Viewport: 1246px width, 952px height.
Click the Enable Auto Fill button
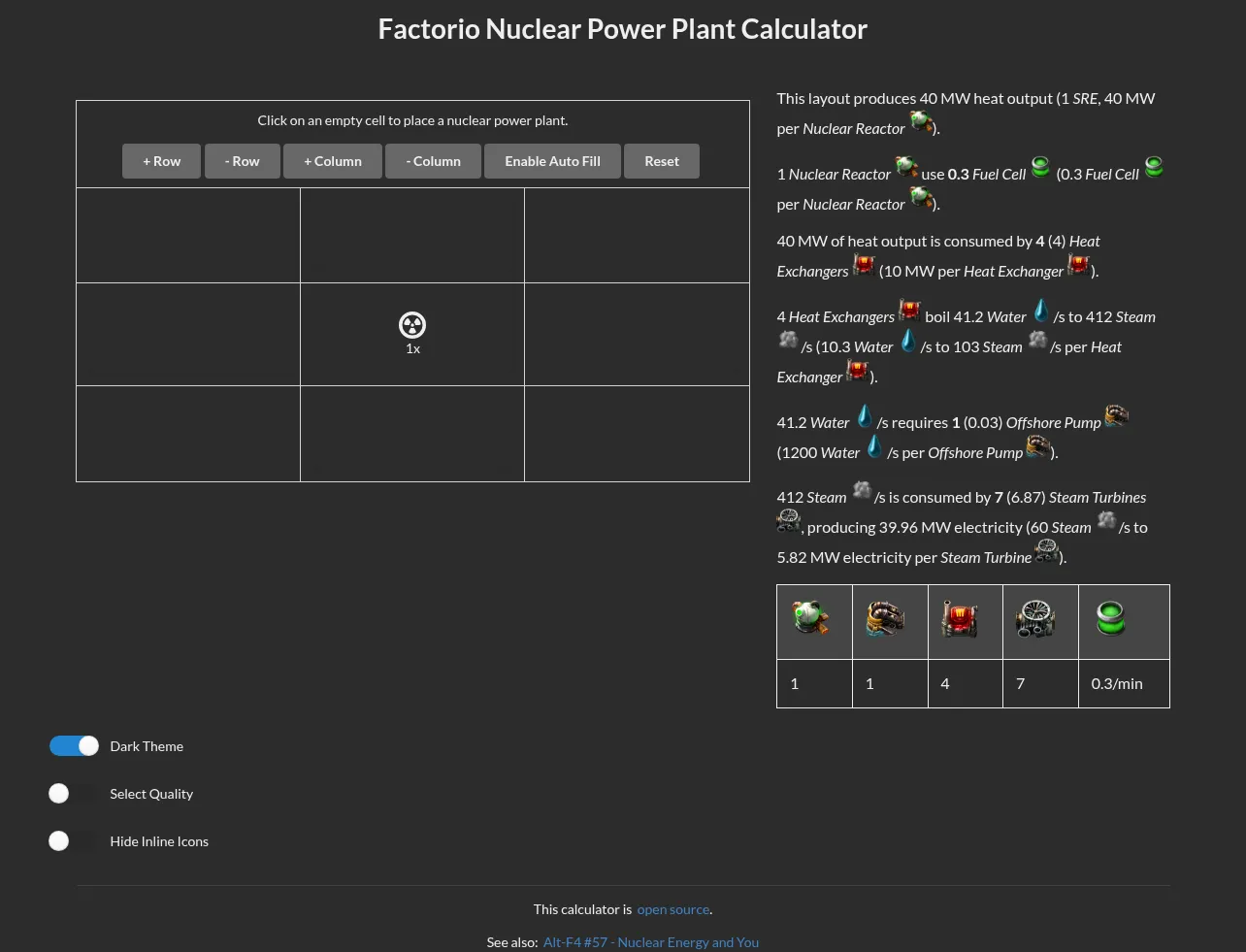pyautogui.click(x=553, y=161)
